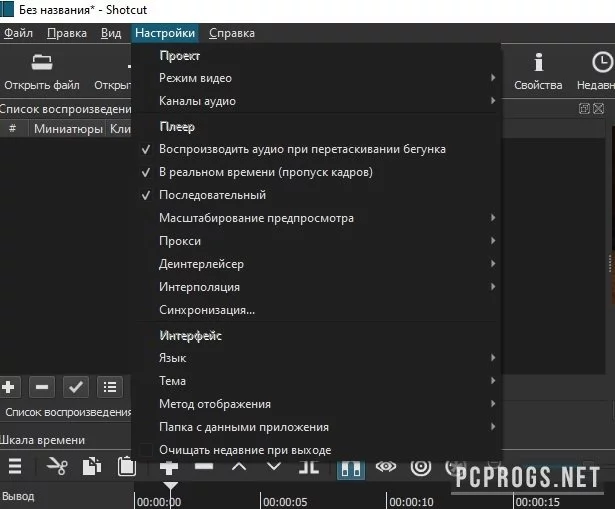Expand the Деинтерлейсер submenu
The width and height of the screenshot is (615, 509).
pos(317,264)
